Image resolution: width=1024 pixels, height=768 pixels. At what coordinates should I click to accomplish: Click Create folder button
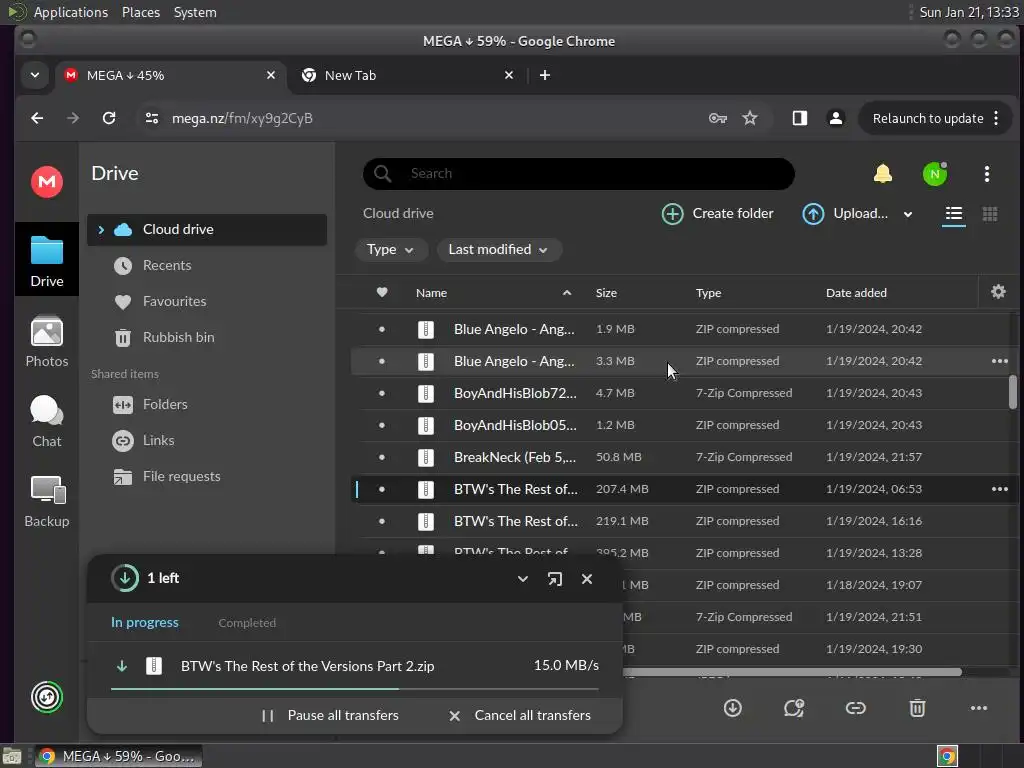click(718, 214)
